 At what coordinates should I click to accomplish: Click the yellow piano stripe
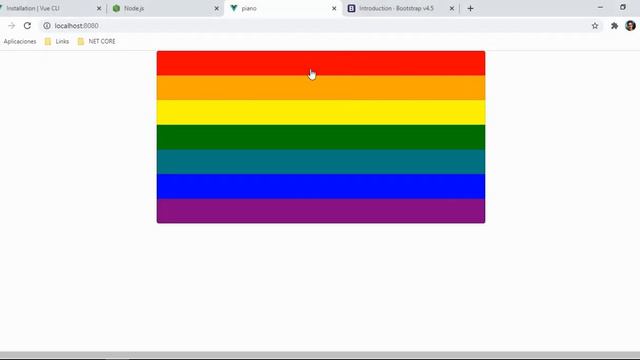tap(321, 112)
